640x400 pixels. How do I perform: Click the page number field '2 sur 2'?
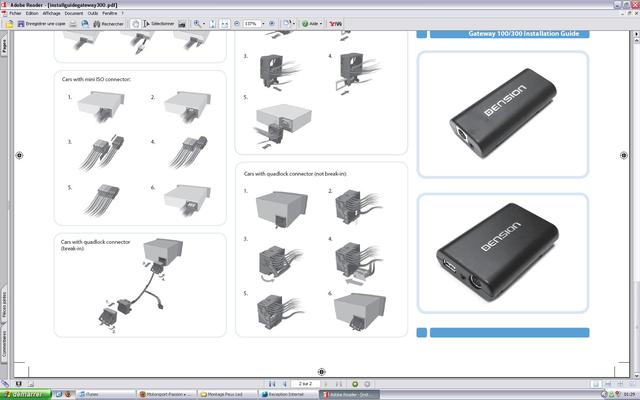(305, 384)
